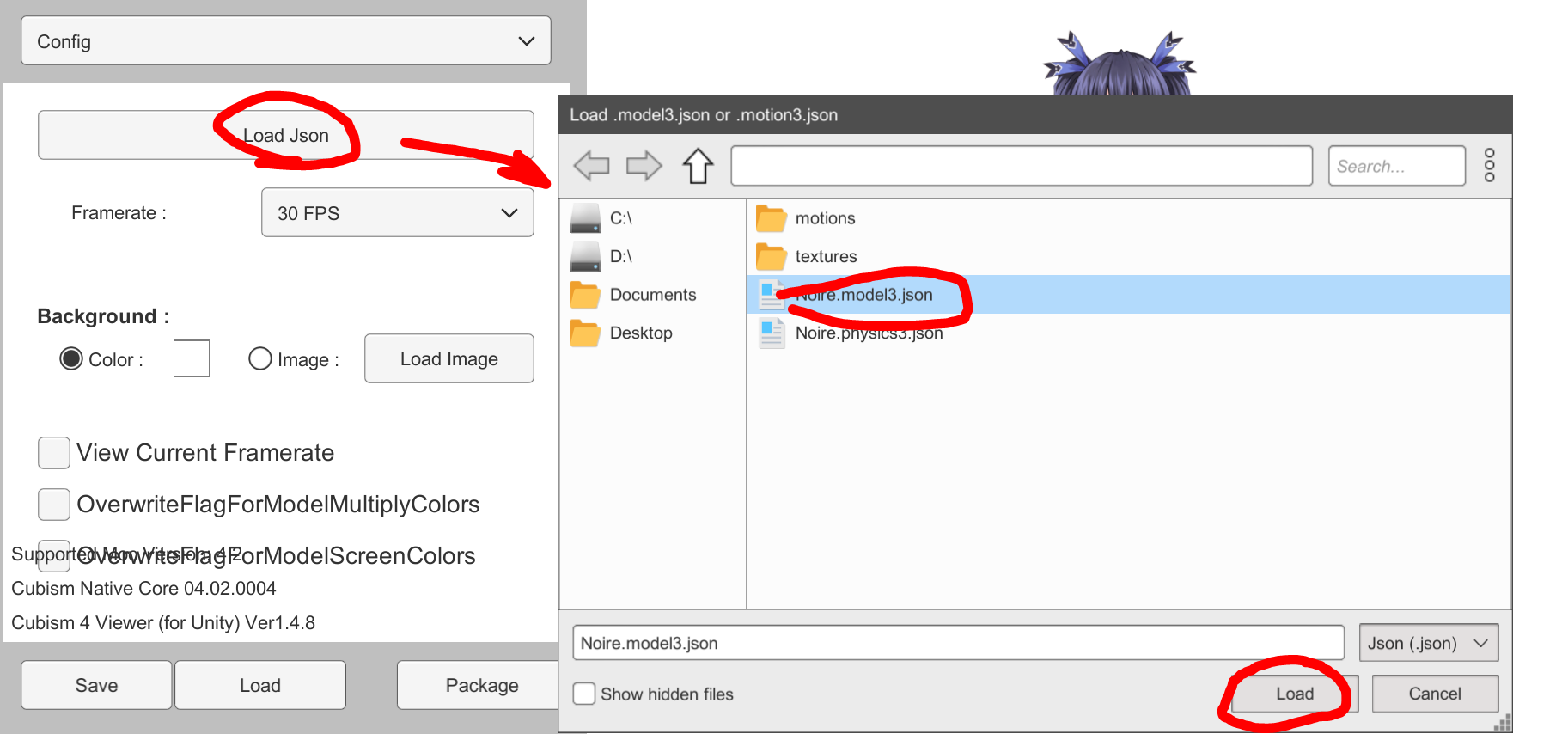Screen dimensions: 1568x734
Task: Toggle OverwriteFlagForModelMultiplyColors checkbox
Action: click(x=54, y=505)
